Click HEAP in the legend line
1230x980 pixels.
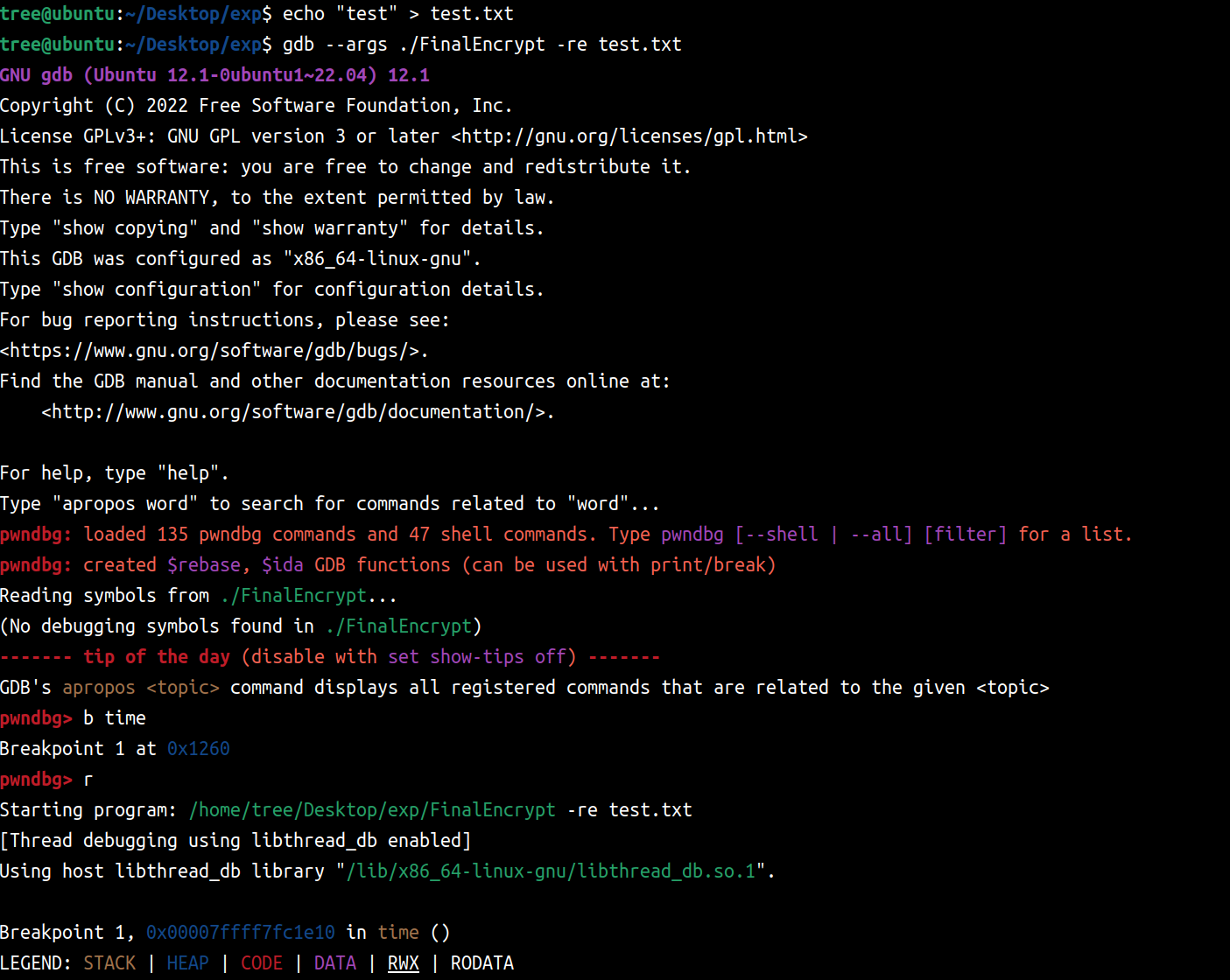(x=187, y=963)
